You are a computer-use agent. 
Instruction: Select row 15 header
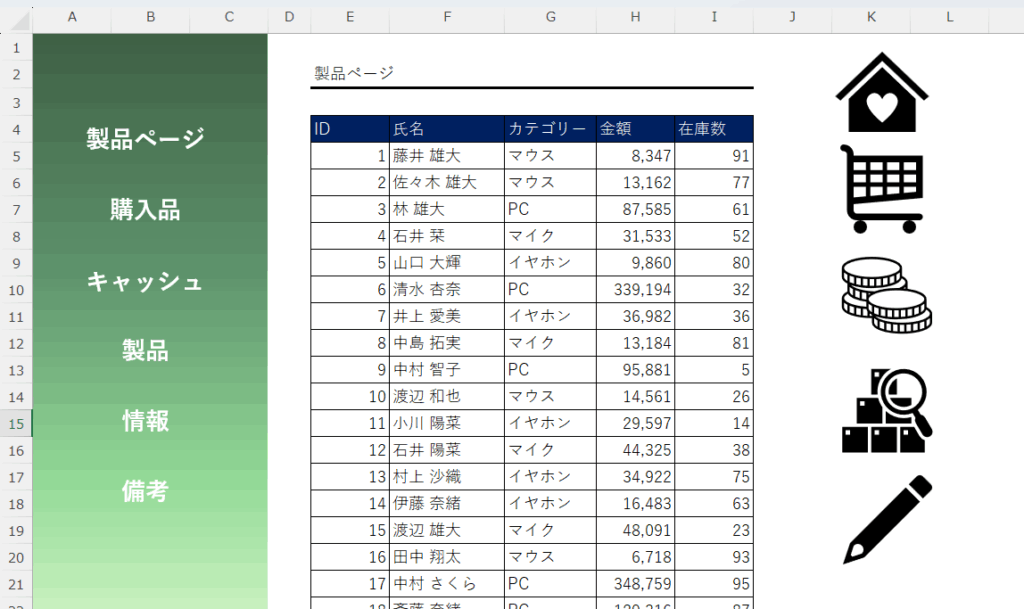pyautogui.click(x=16, y=423)
